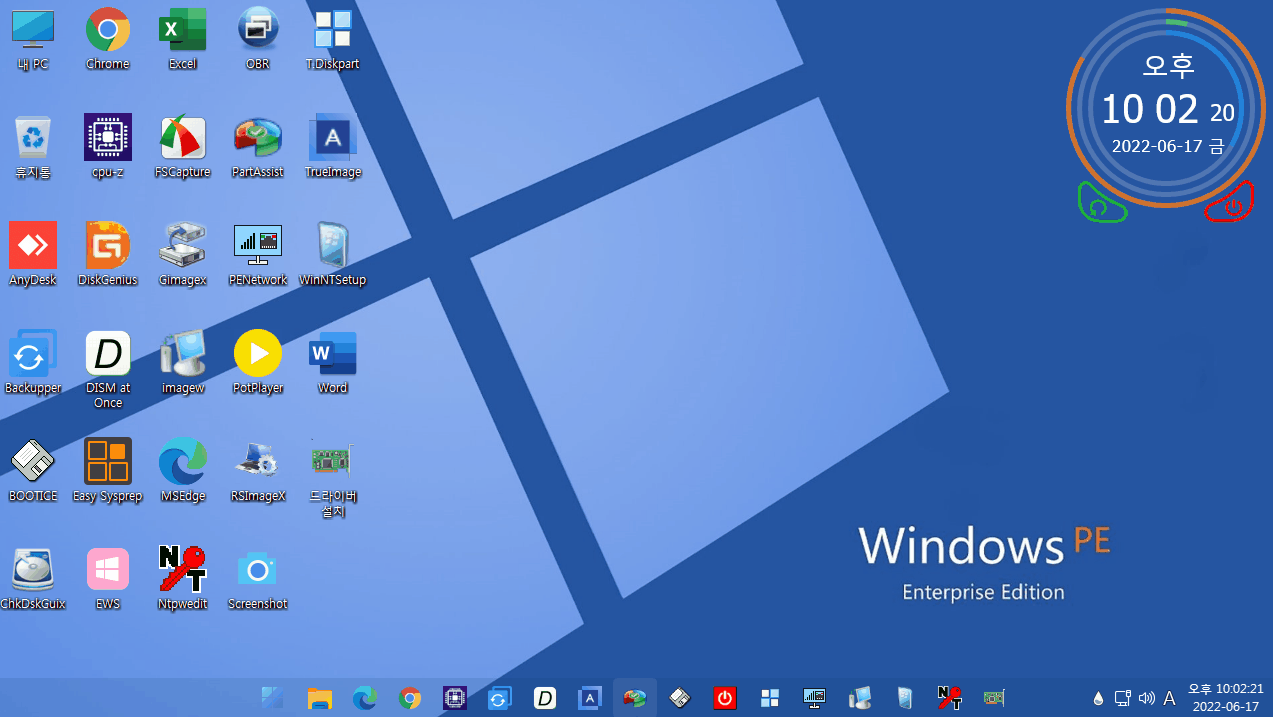Image resolution: width=1273 pixels, height=717 pixels.
Task: Select the FSCapture desktop icon
Action: 183,146
